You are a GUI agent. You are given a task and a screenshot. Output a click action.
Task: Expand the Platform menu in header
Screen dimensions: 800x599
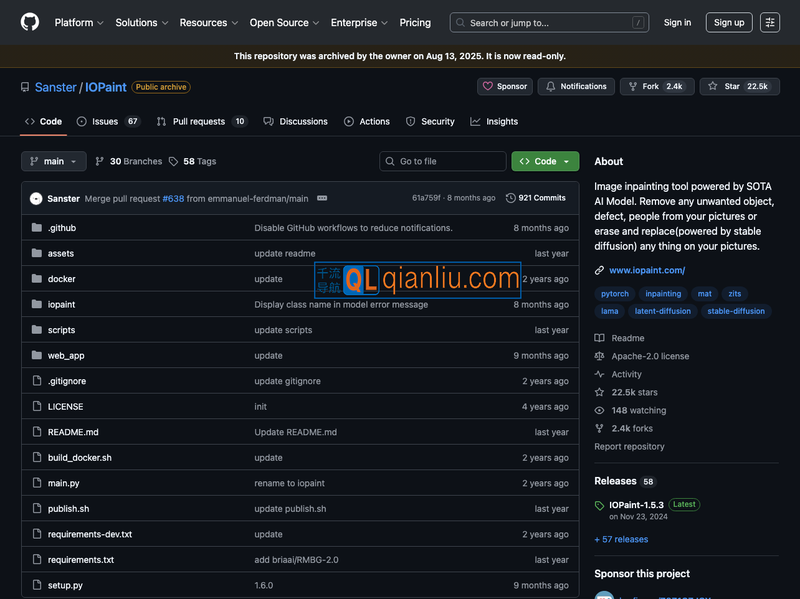(79, 22)
